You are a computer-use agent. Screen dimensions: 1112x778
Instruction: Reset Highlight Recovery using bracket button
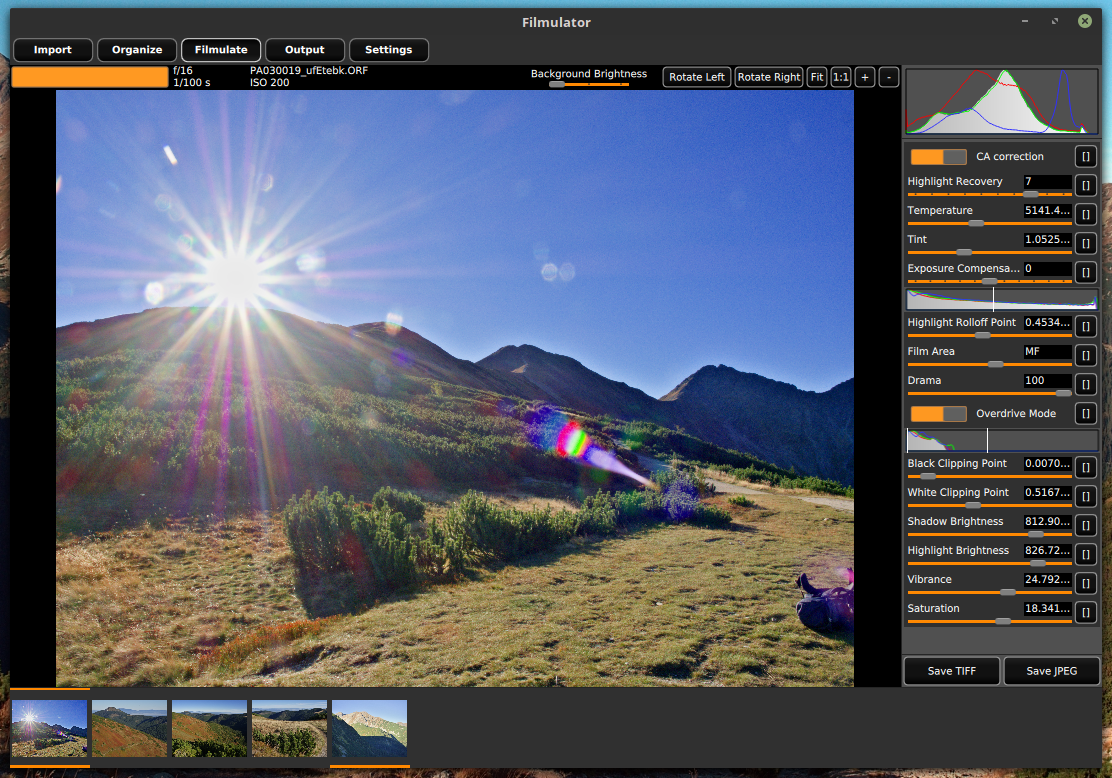click(x=1086, y=186)
